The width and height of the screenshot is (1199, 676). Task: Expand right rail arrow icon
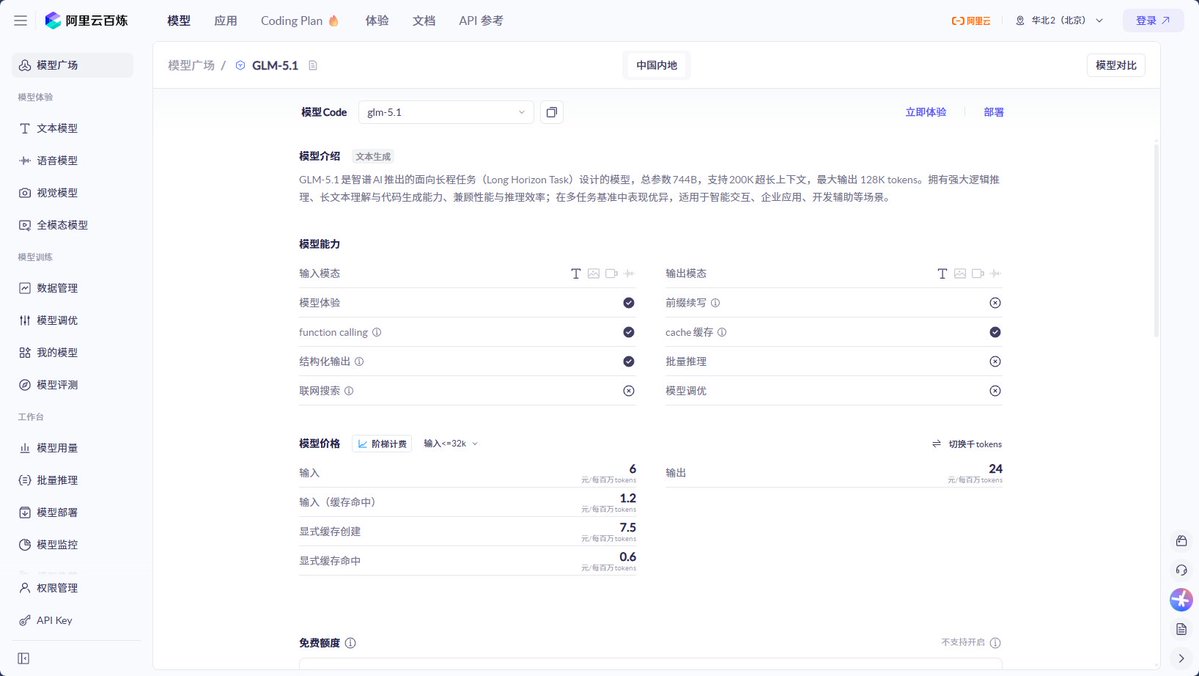pyautogui.click(x=1181, y=658)
